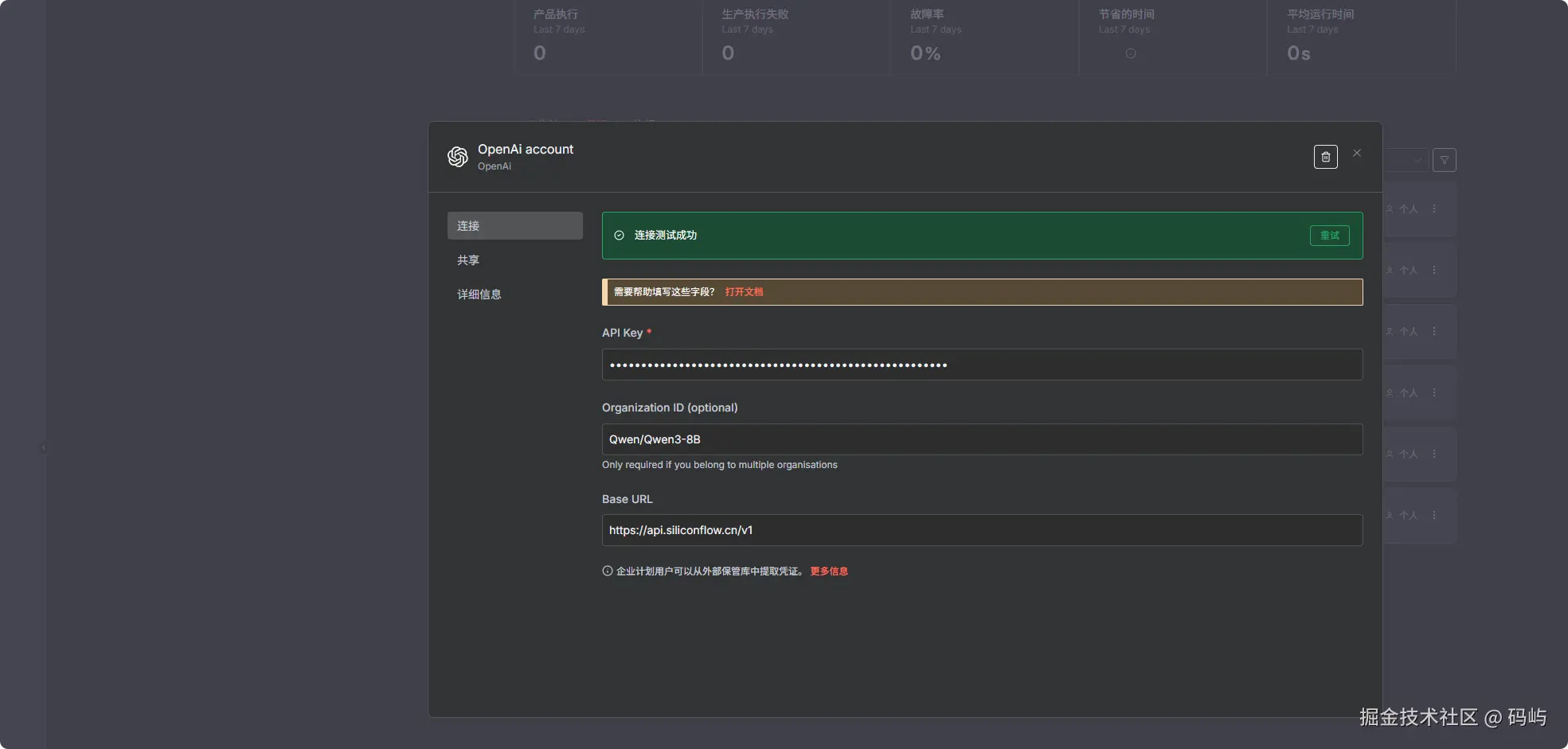Screen dimensions: 1568x749
Task: Rename the credential title OpenAi account
Action: 526,150
